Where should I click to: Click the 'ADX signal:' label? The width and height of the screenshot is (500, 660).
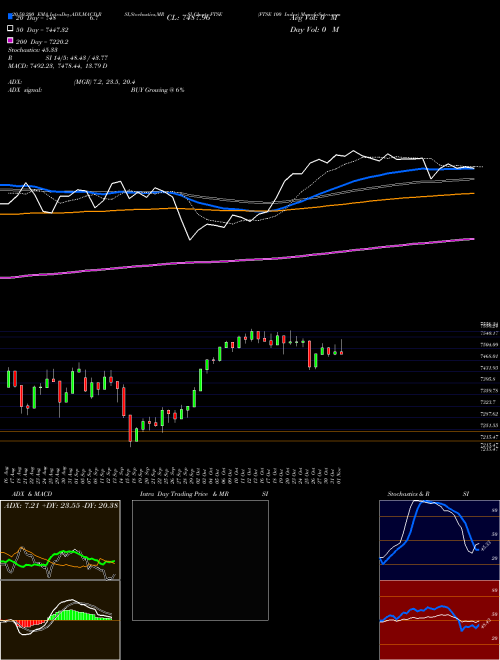coord(25,90)
